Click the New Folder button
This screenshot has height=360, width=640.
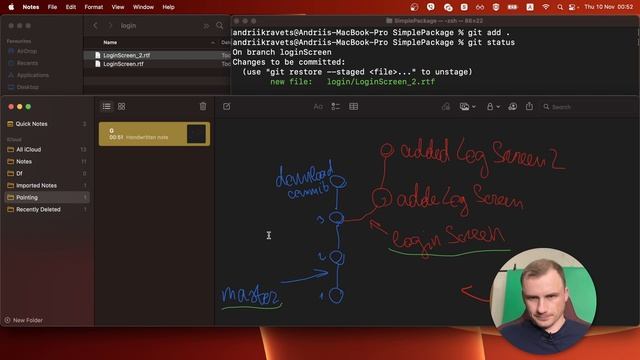click(24, 320)
